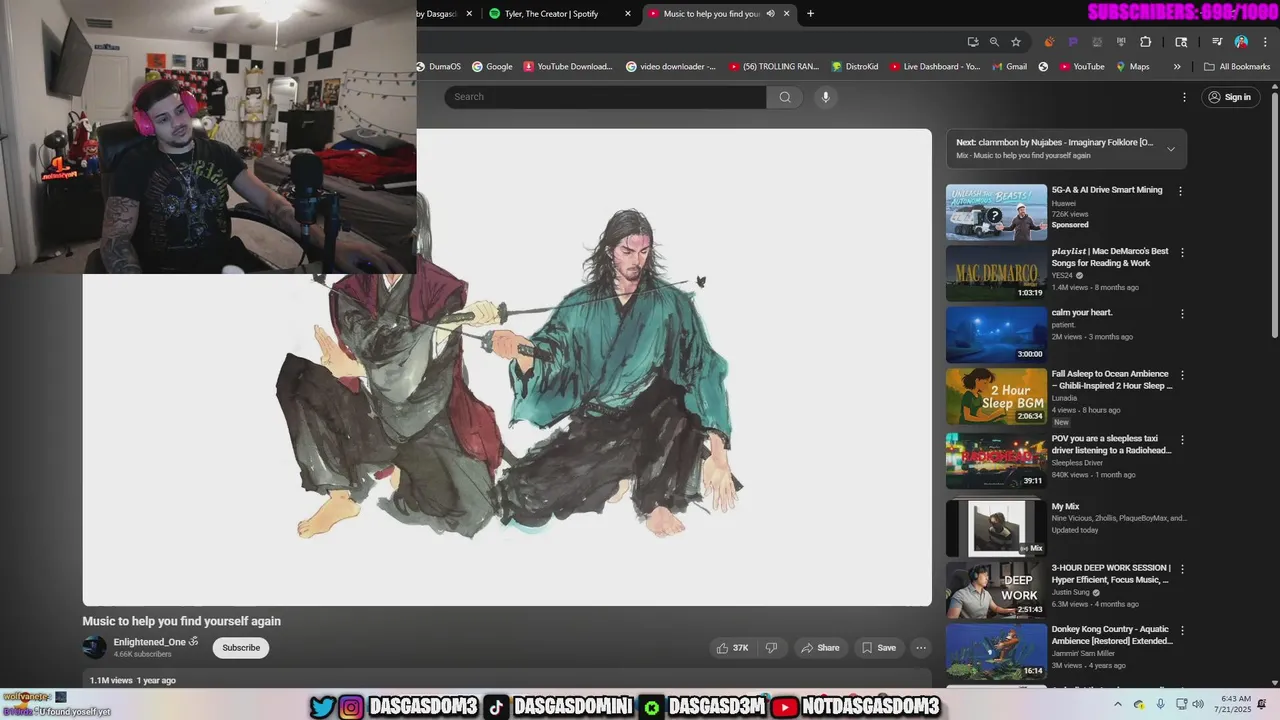Open Chrome three-dot main menu
The width and height of the screenshot is (1280, 720).
tap(1265, 42)
